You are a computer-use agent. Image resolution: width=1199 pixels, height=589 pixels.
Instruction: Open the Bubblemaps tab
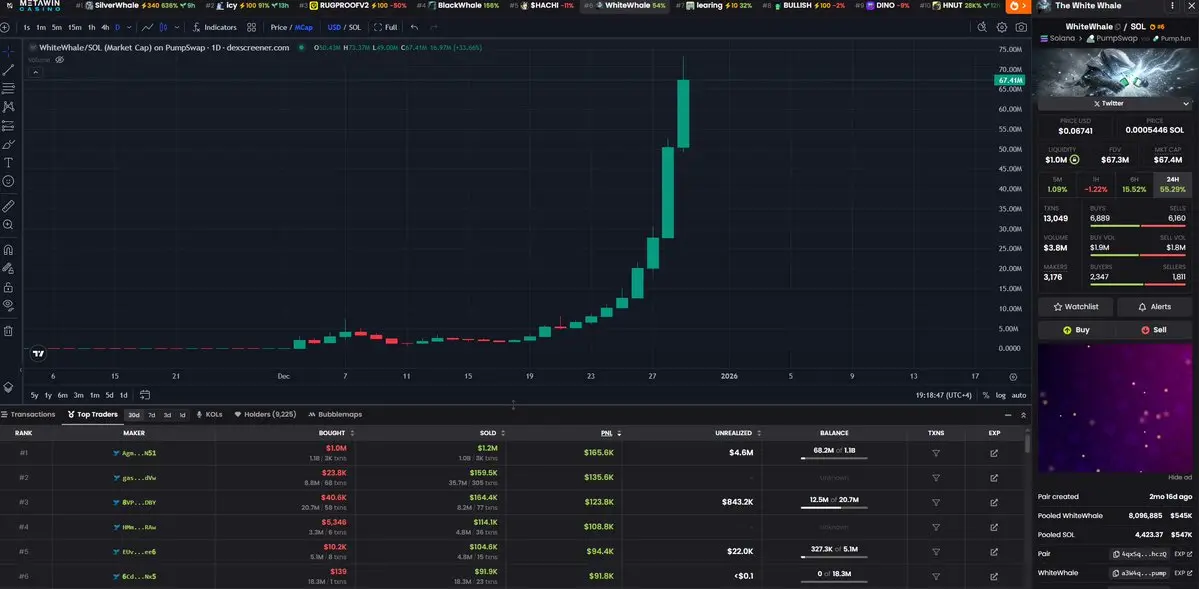point(335,415)
